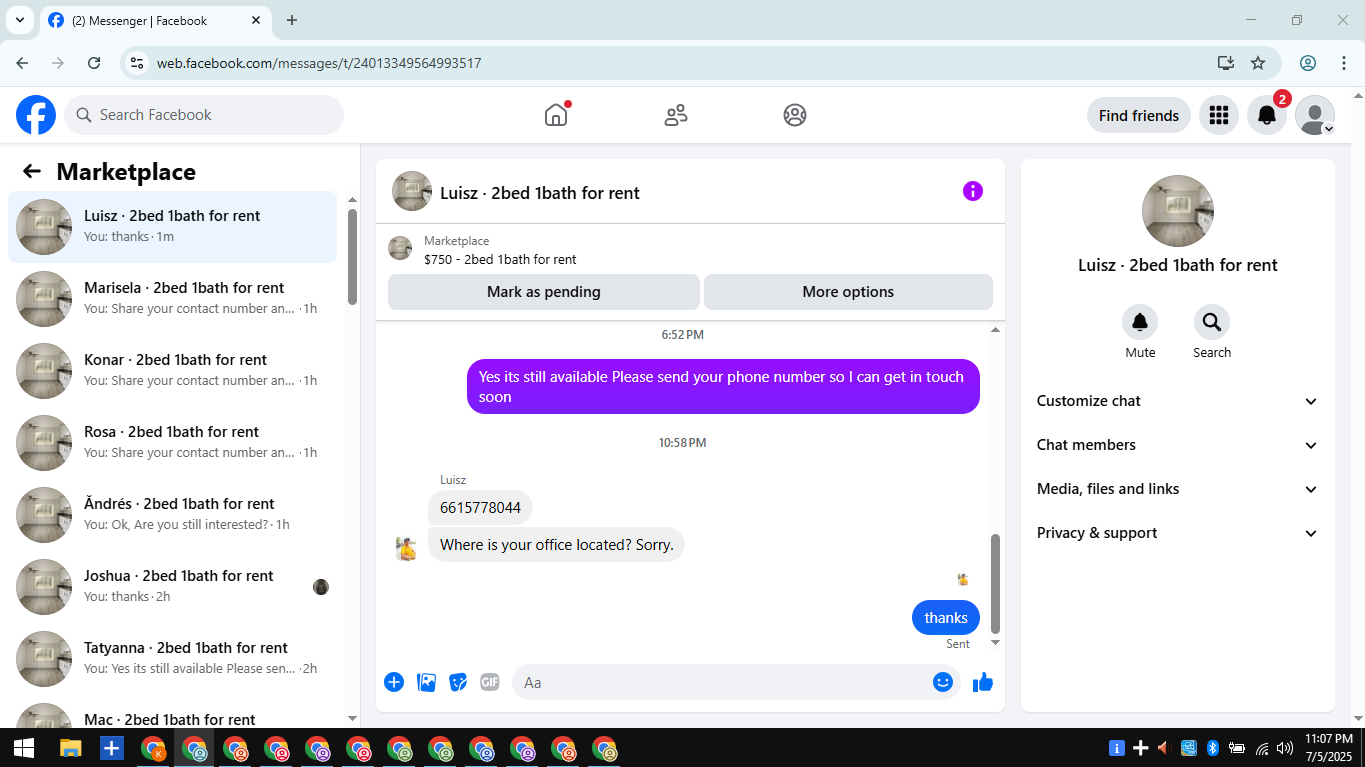This screenshot has width=1365, height=767.
Task: Click the 'Yes its still available' message bubble
Action: 723,387
